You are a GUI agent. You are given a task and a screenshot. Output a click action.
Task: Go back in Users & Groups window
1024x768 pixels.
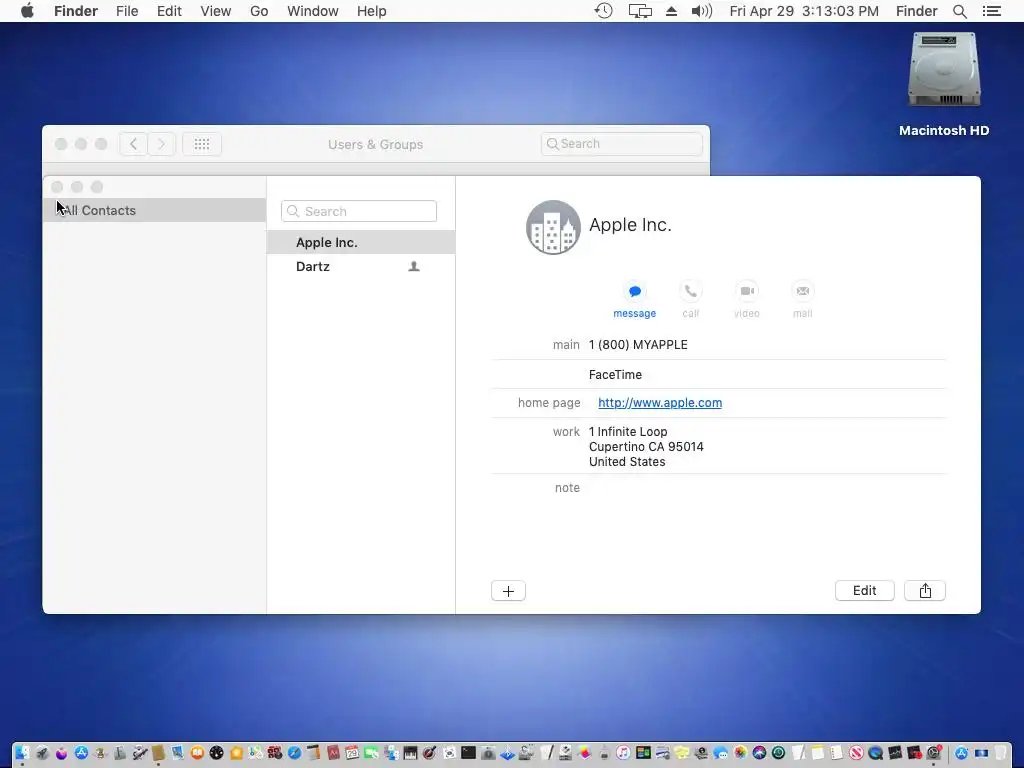click(x=133, y=144)
